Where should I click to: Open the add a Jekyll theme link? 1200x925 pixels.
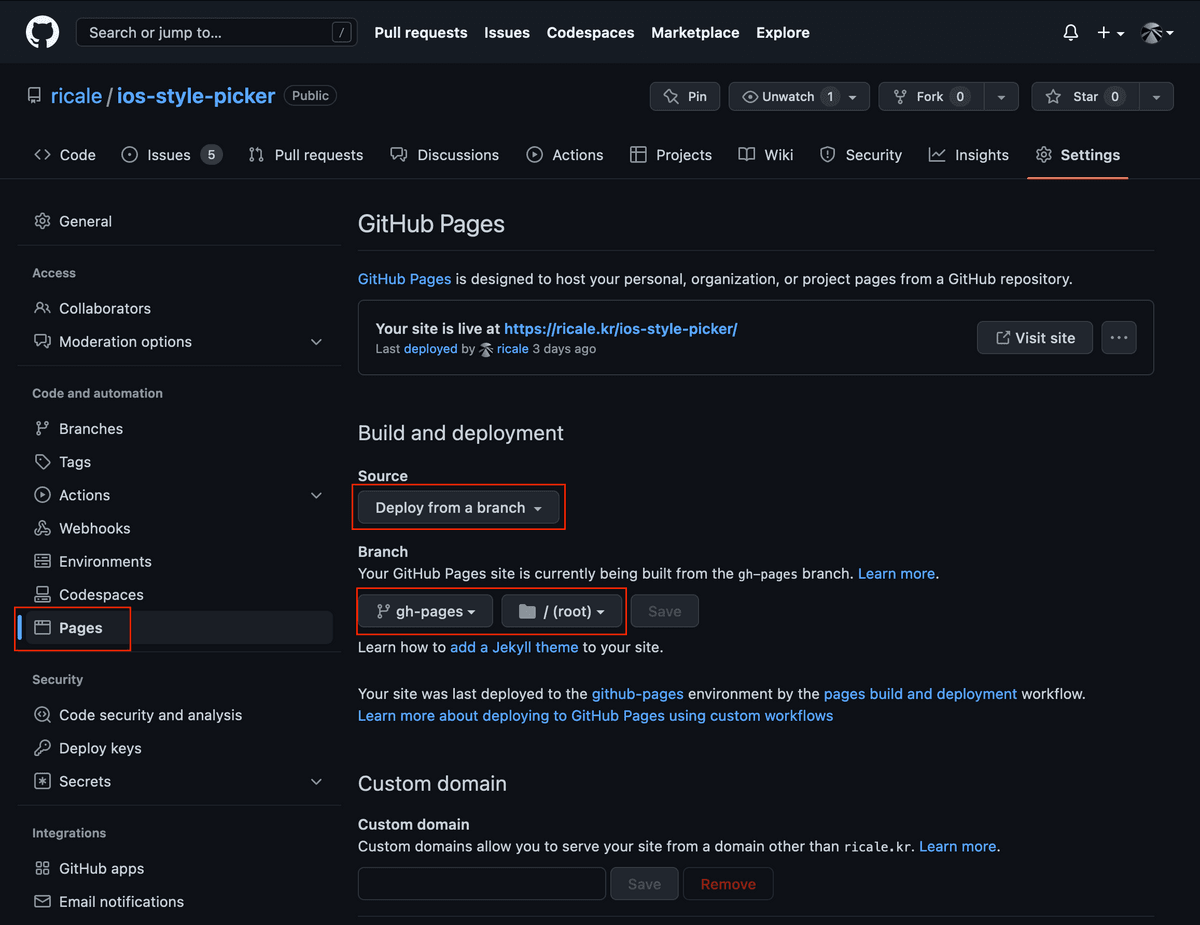click(514, 647)
